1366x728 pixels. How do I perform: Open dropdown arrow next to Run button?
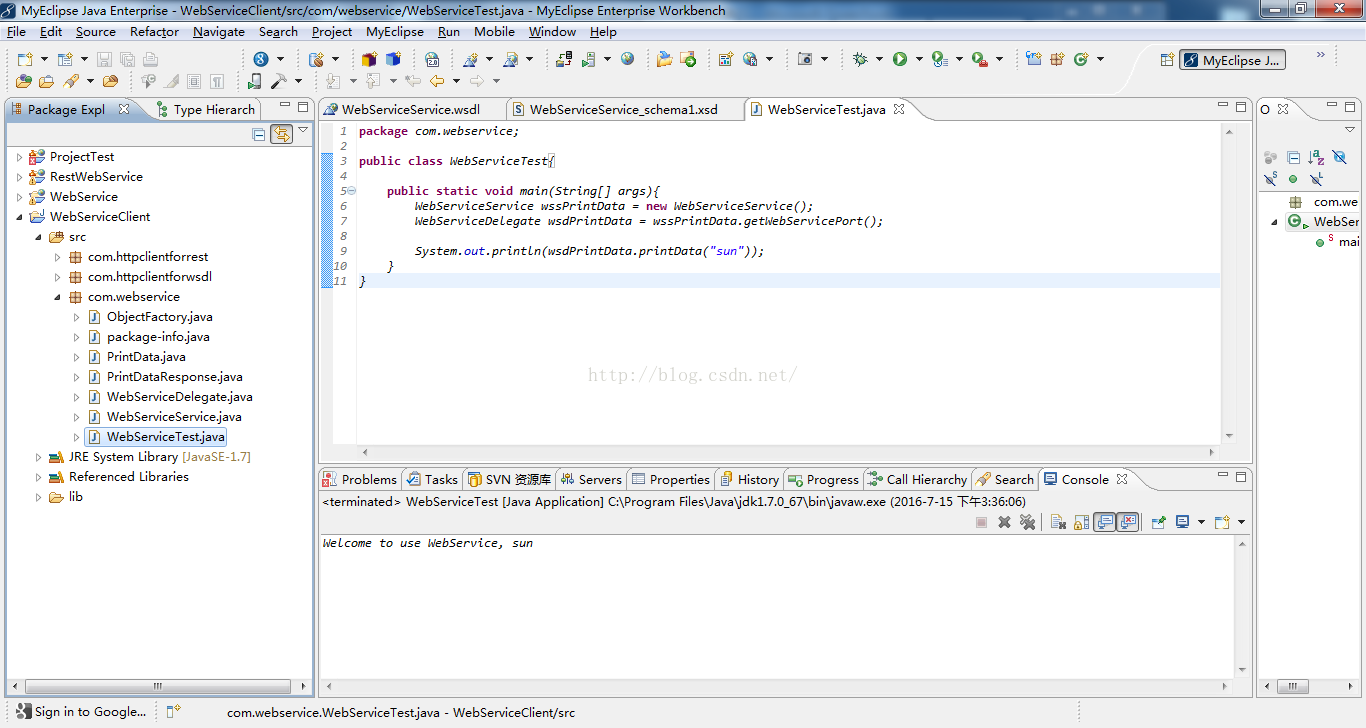point(919,59)
